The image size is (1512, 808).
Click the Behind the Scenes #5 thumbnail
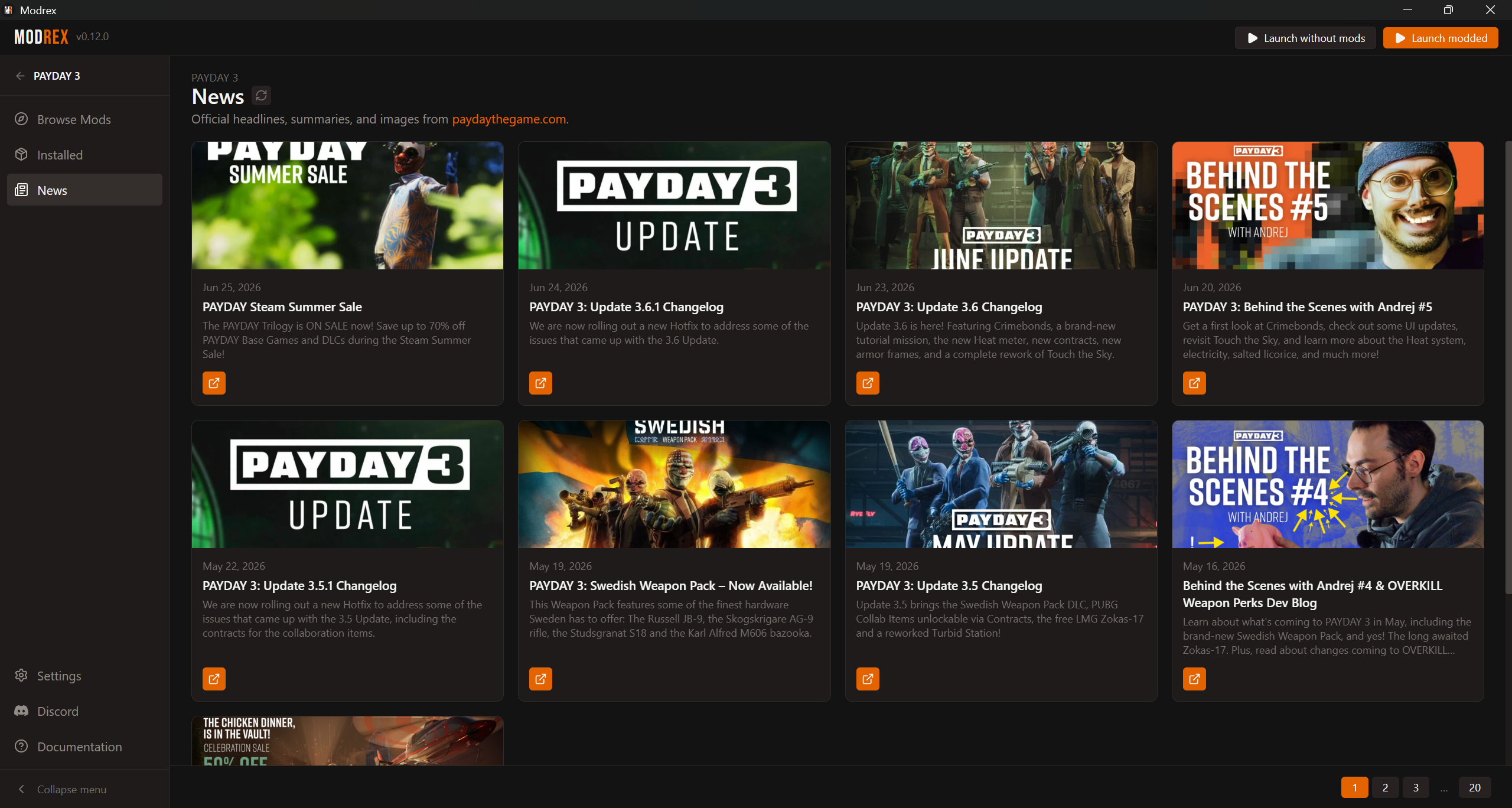pos(1328,206)
